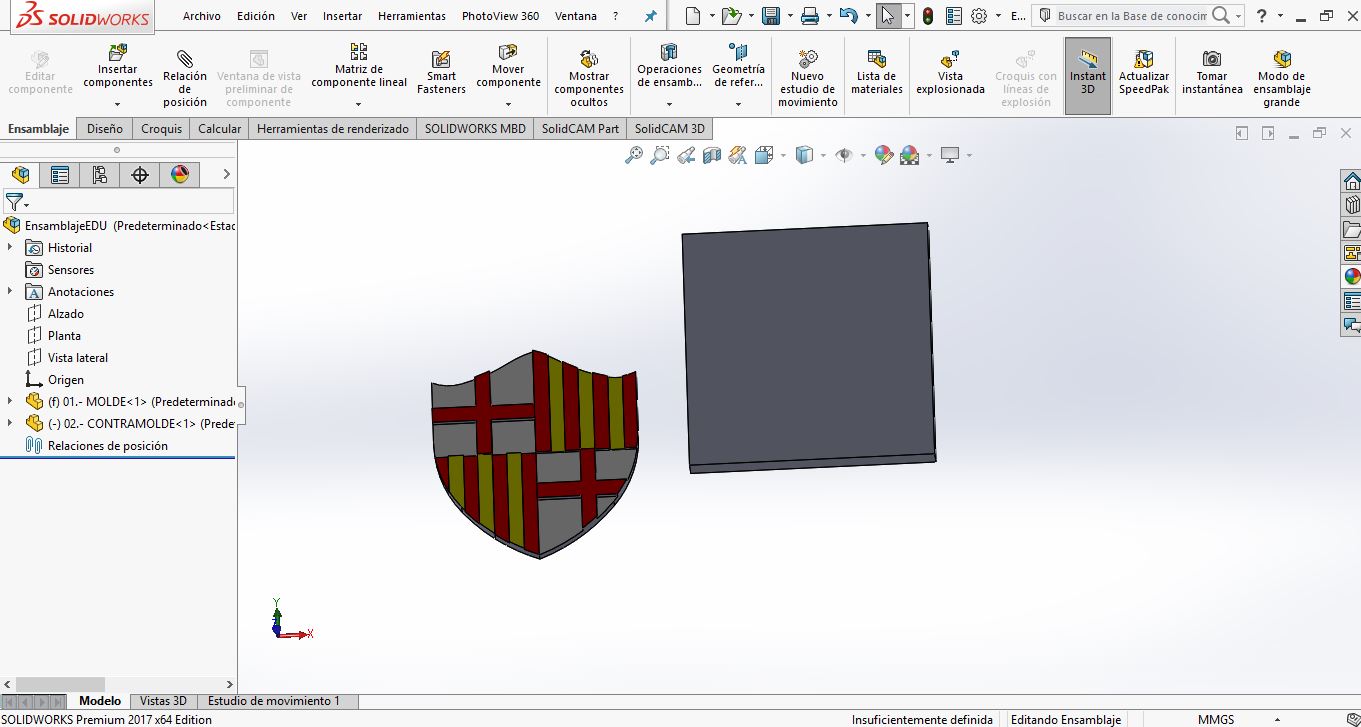The height and width of the screenshot is (727, 1361).
Task: Click Mostrar componentes ocultos
Action: coord(589,77)
